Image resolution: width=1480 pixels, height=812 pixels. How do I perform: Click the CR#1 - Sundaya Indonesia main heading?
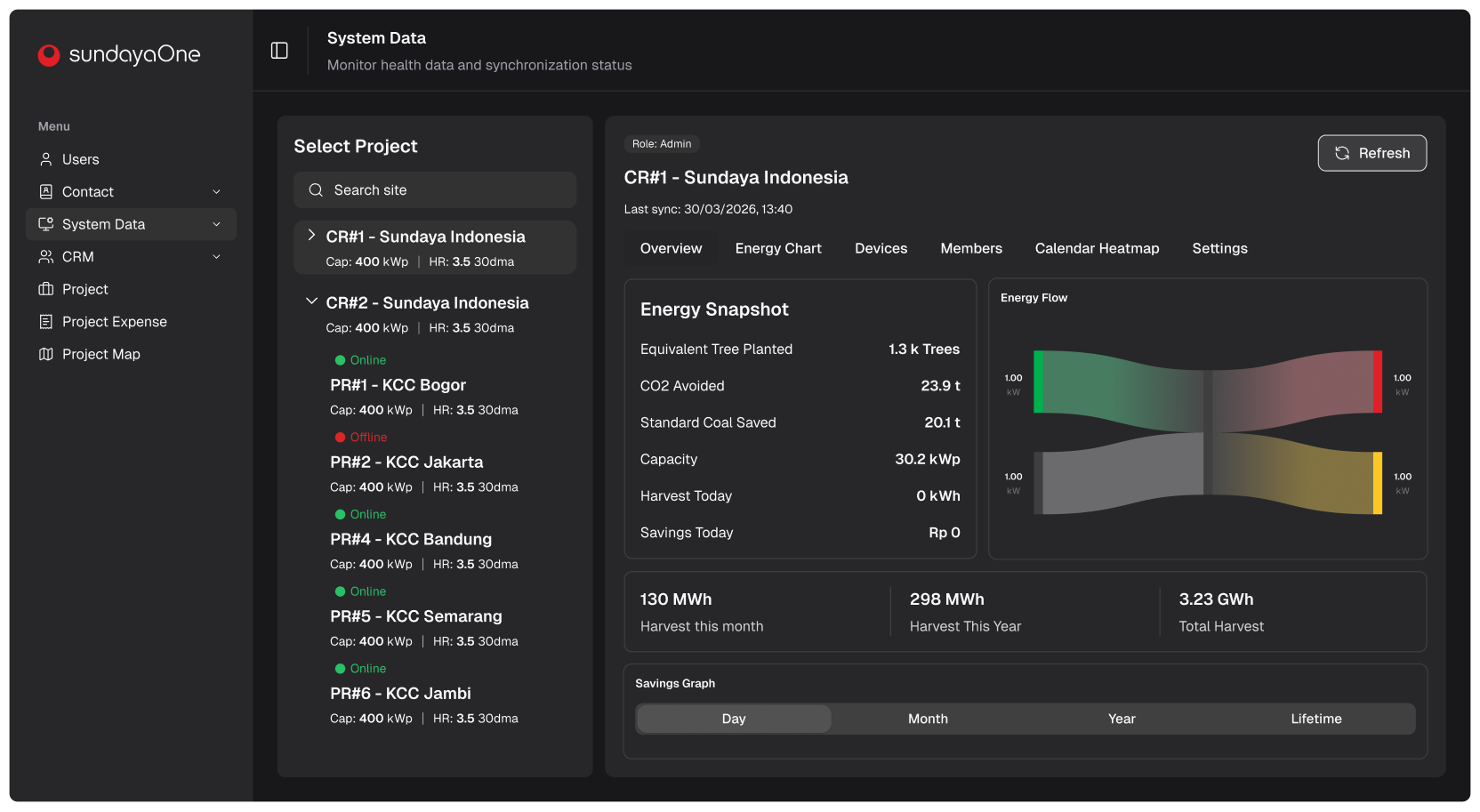coord(736,177)
